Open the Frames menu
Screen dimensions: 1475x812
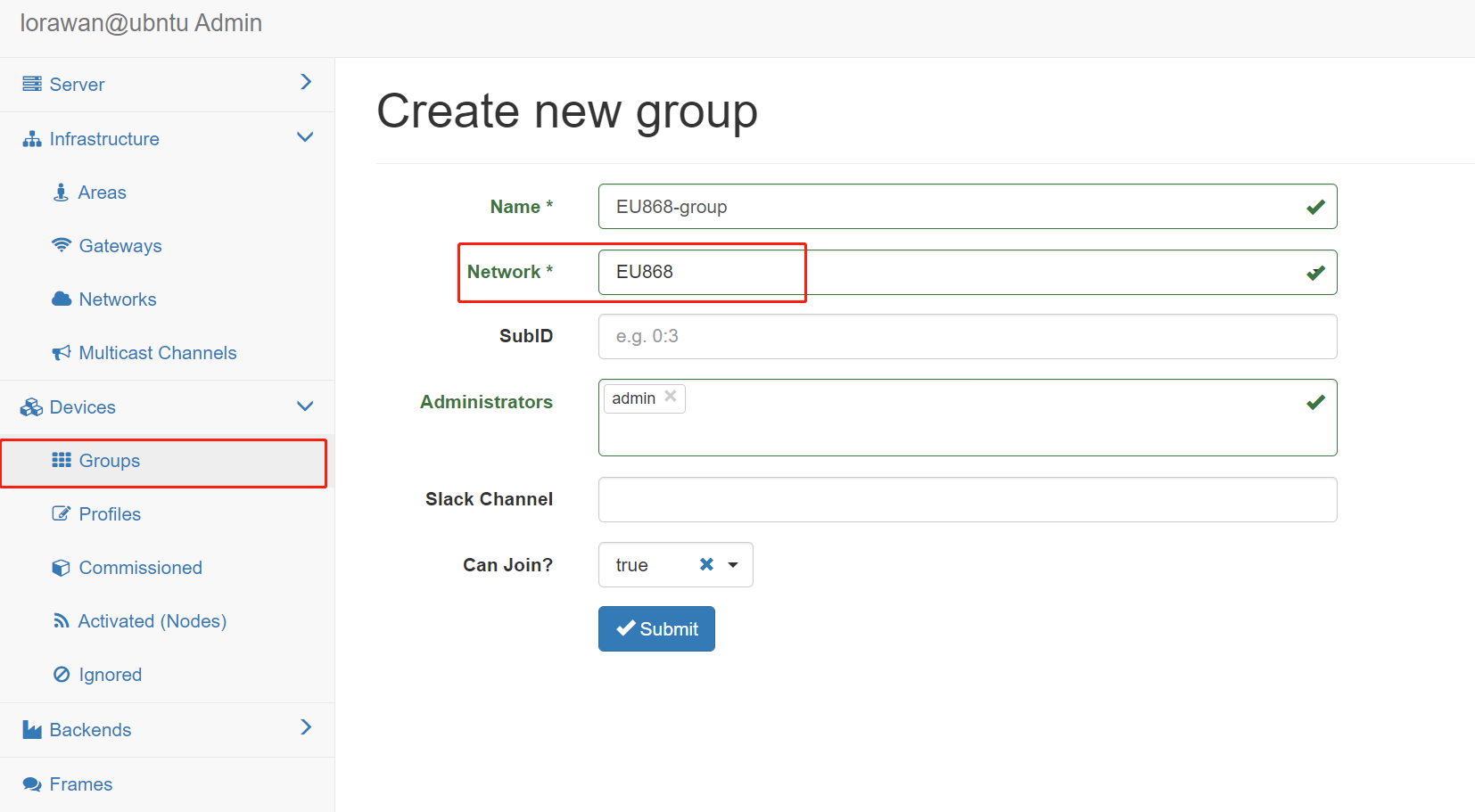tap(168, 784)
